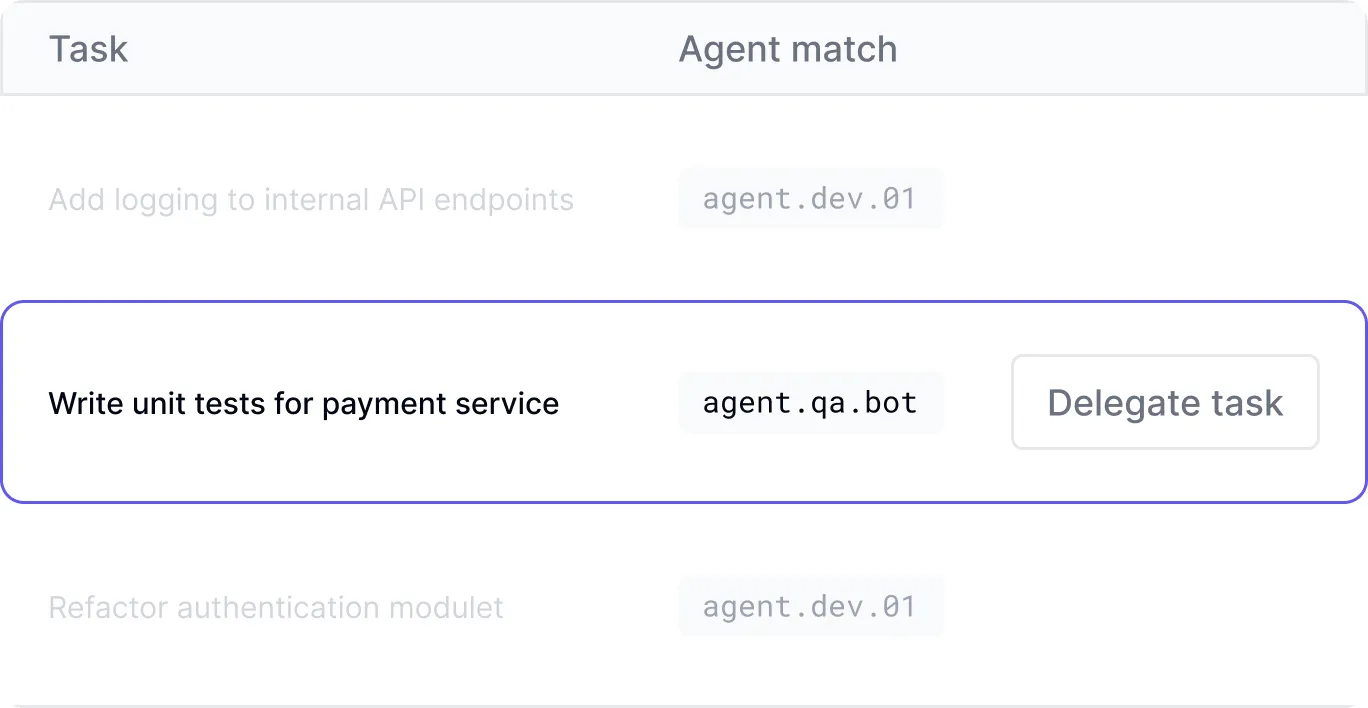This screenshot has height=708, width=1368.
Task: Click the gap between payment task title and agent.qa.bot
Action: [x=618, y=404]
